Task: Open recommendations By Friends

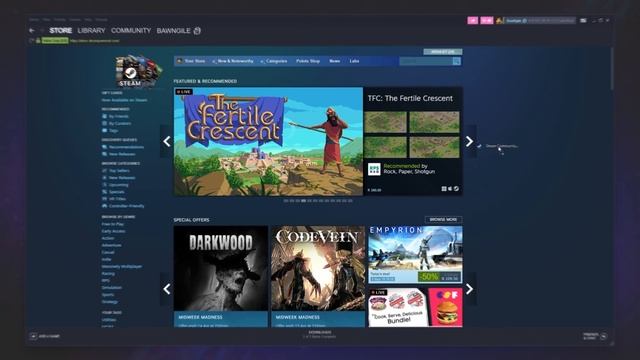Action: tap(118, 116)
